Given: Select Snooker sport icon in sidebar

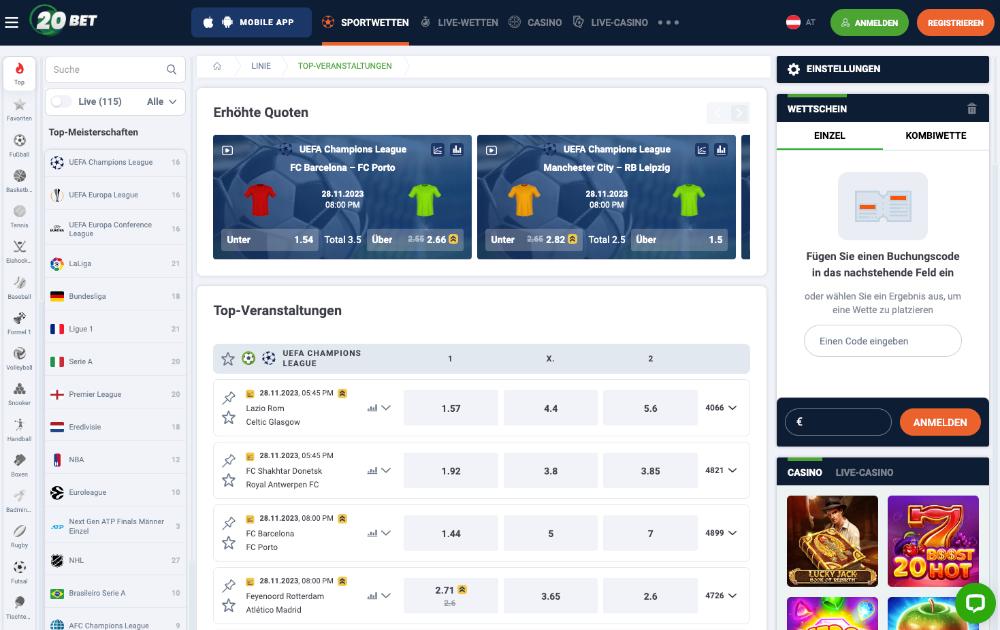Looking at the screenshot, I should (x=19, y=394).
